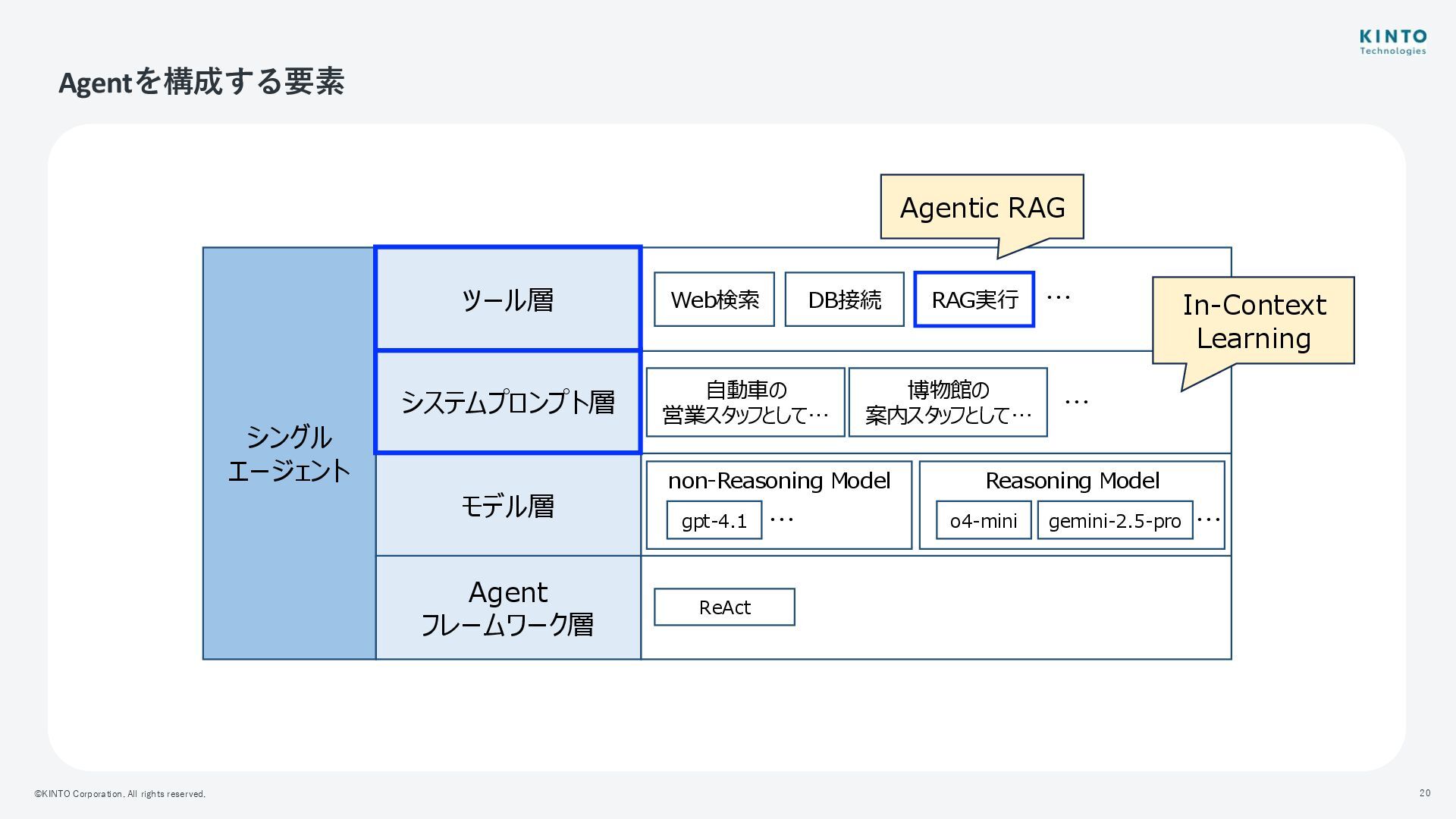The height and width of the screenshot is (819, 1456).
Task: Click the 'non-Reasoning Model' heading
Action: pos(779,481)
